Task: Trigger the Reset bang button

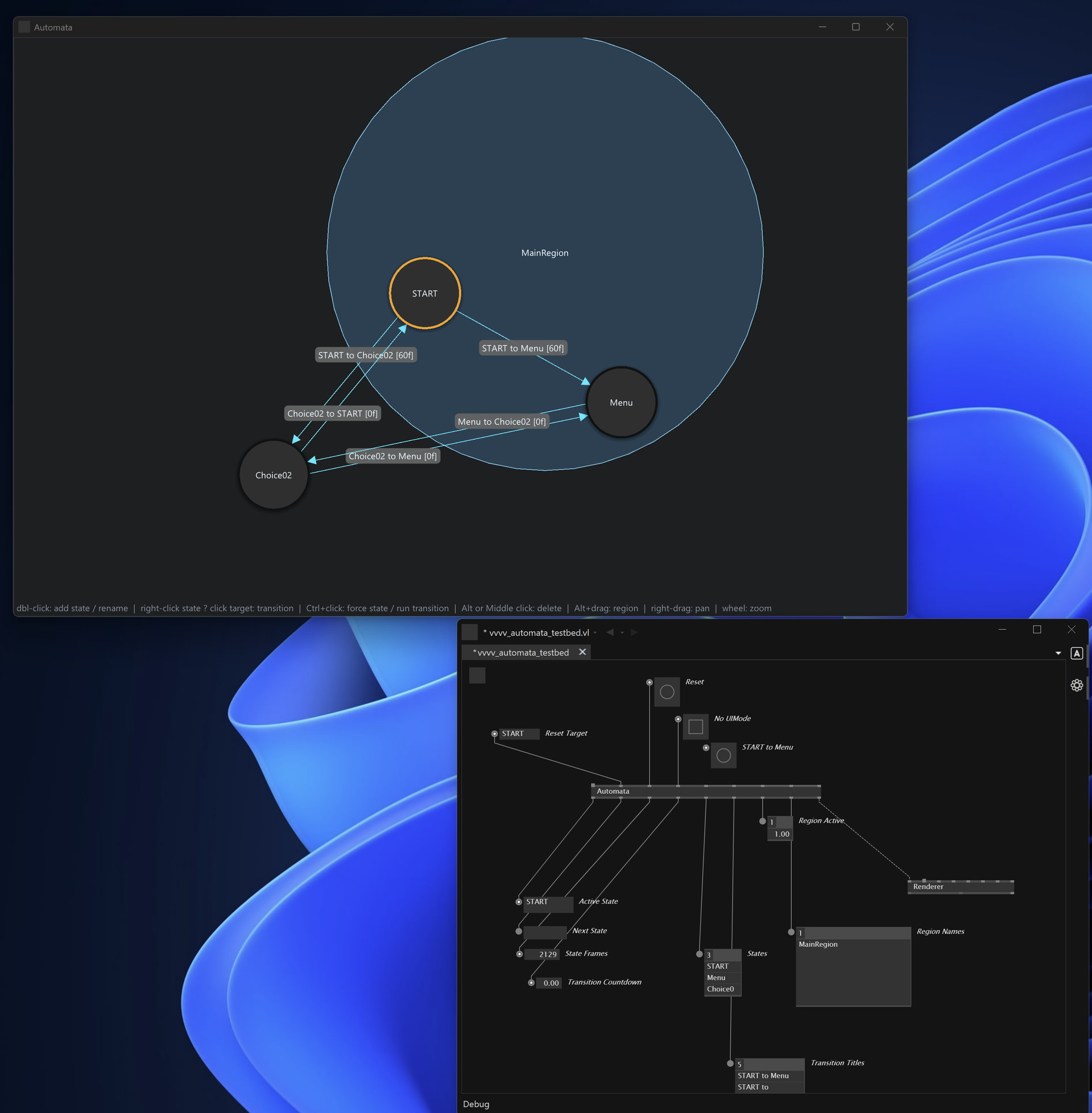Action: pos(667,692)
